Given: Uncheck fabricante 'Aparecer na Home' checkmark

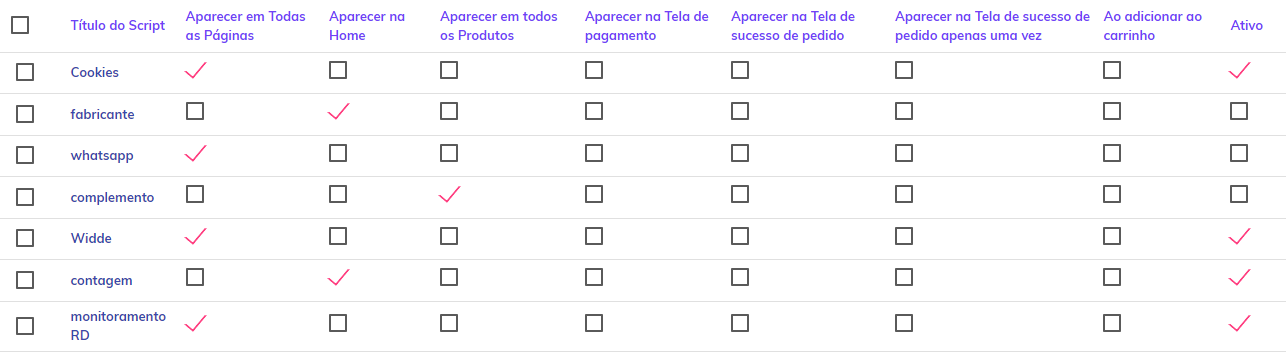Looking at the screenshot, I should pyautogui.click(x=339, y=112).
